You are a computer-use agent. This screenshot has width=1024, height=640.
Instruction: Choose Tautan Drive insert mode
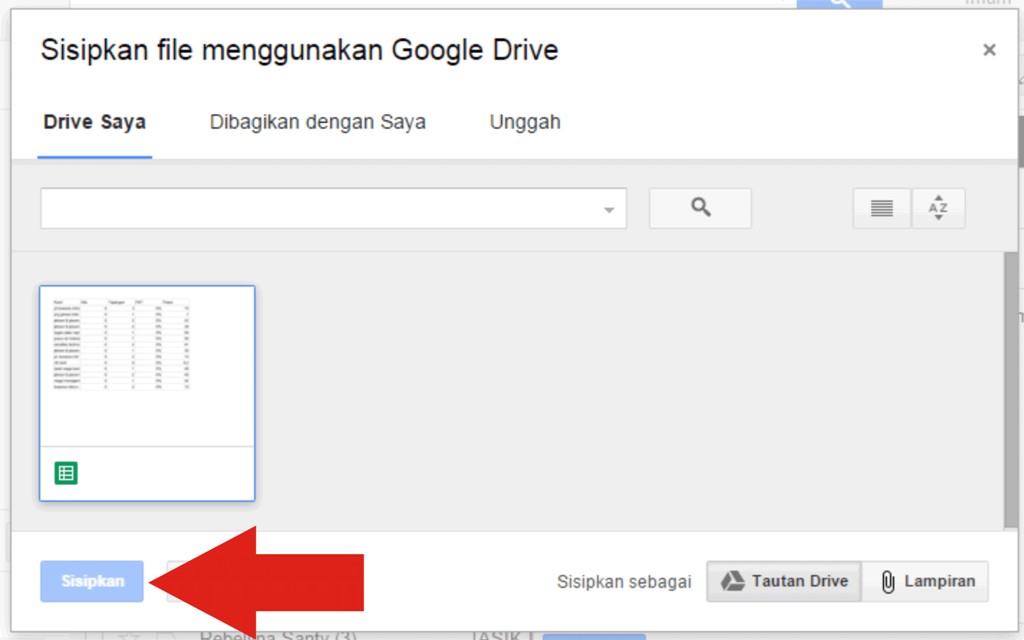coord(784,581)
